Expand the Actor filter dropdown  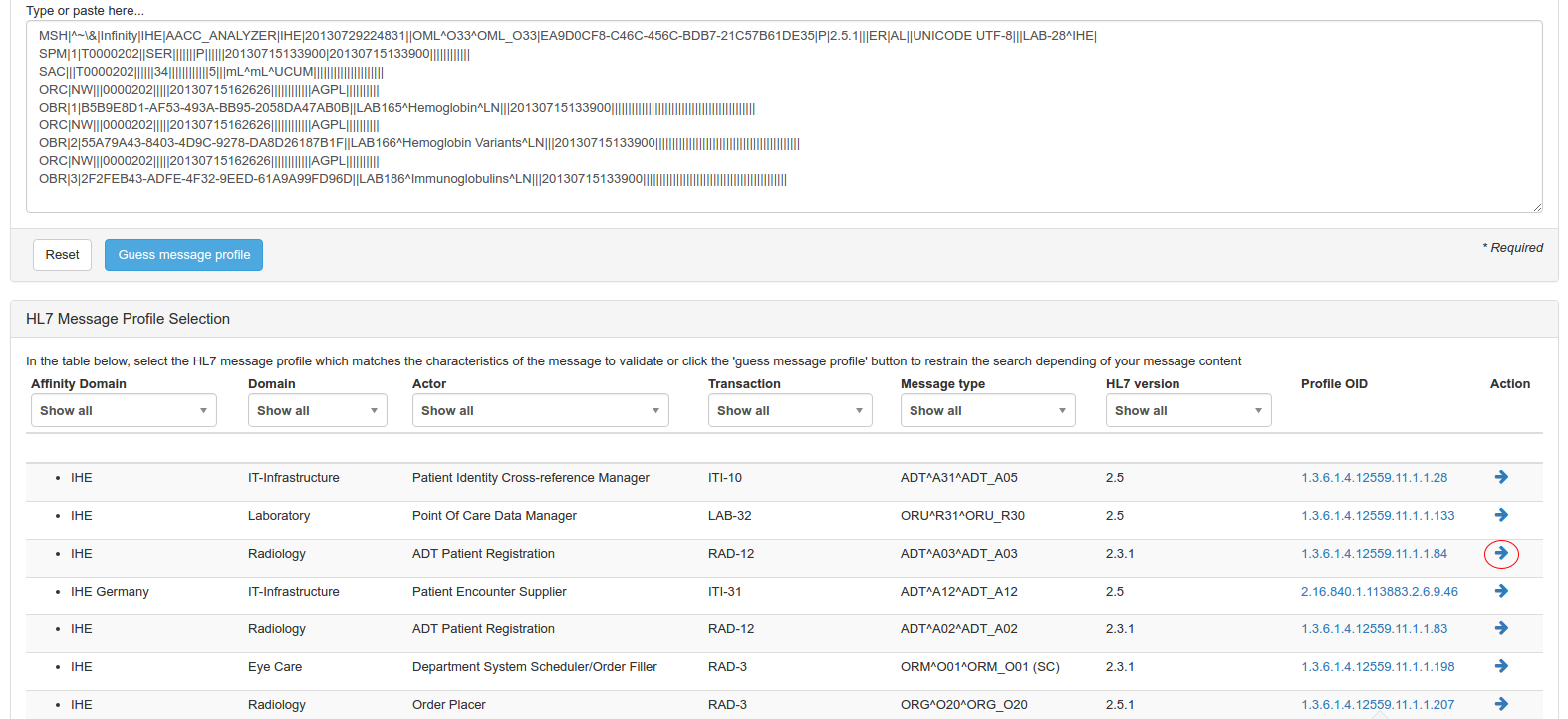(540, 411)
